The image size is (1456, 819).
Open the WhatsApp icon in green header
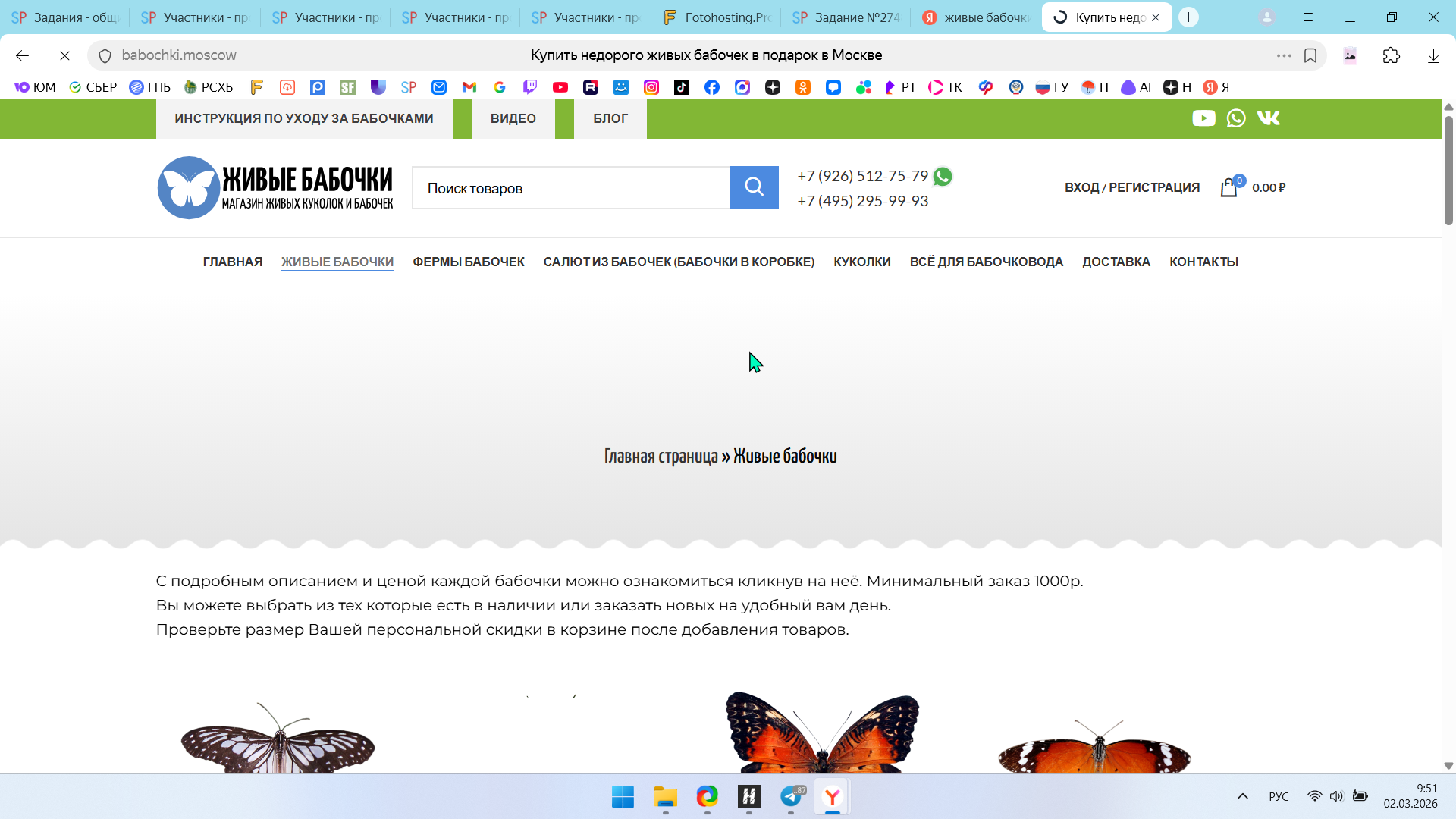click(x=1236, y=118)
